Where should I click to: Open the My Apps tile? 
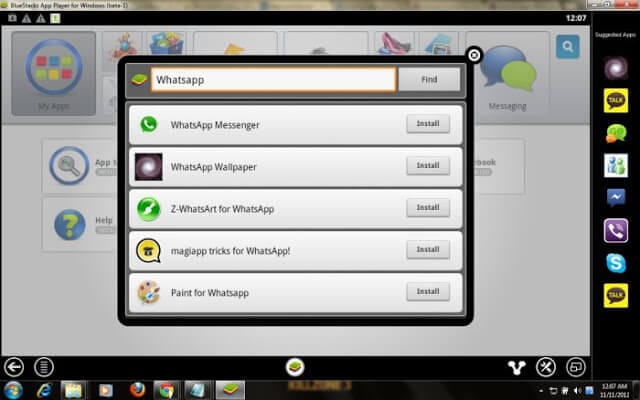point(54,73)
